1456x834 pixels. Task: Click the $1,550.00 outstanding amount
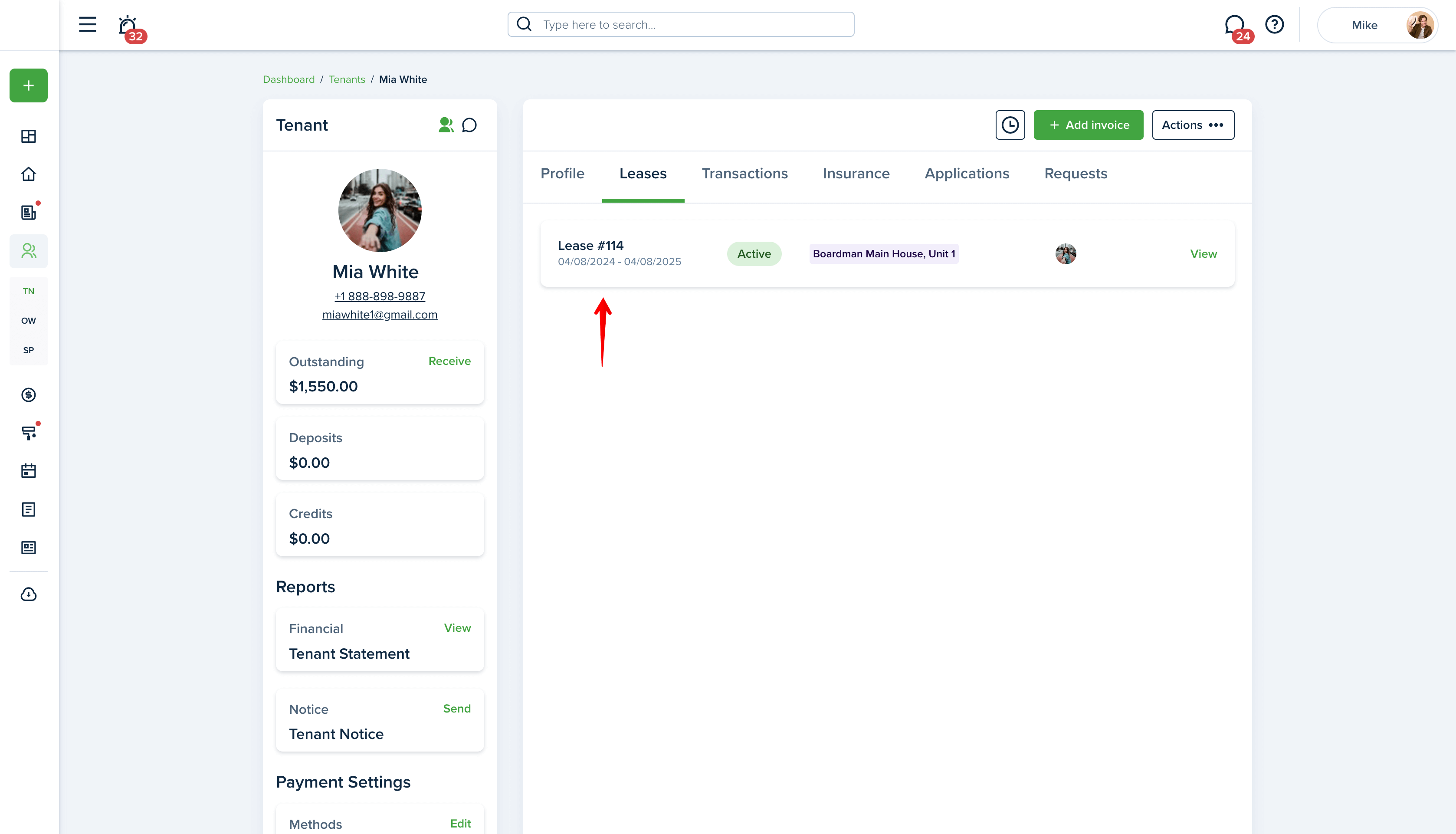(x=323, y=387)
